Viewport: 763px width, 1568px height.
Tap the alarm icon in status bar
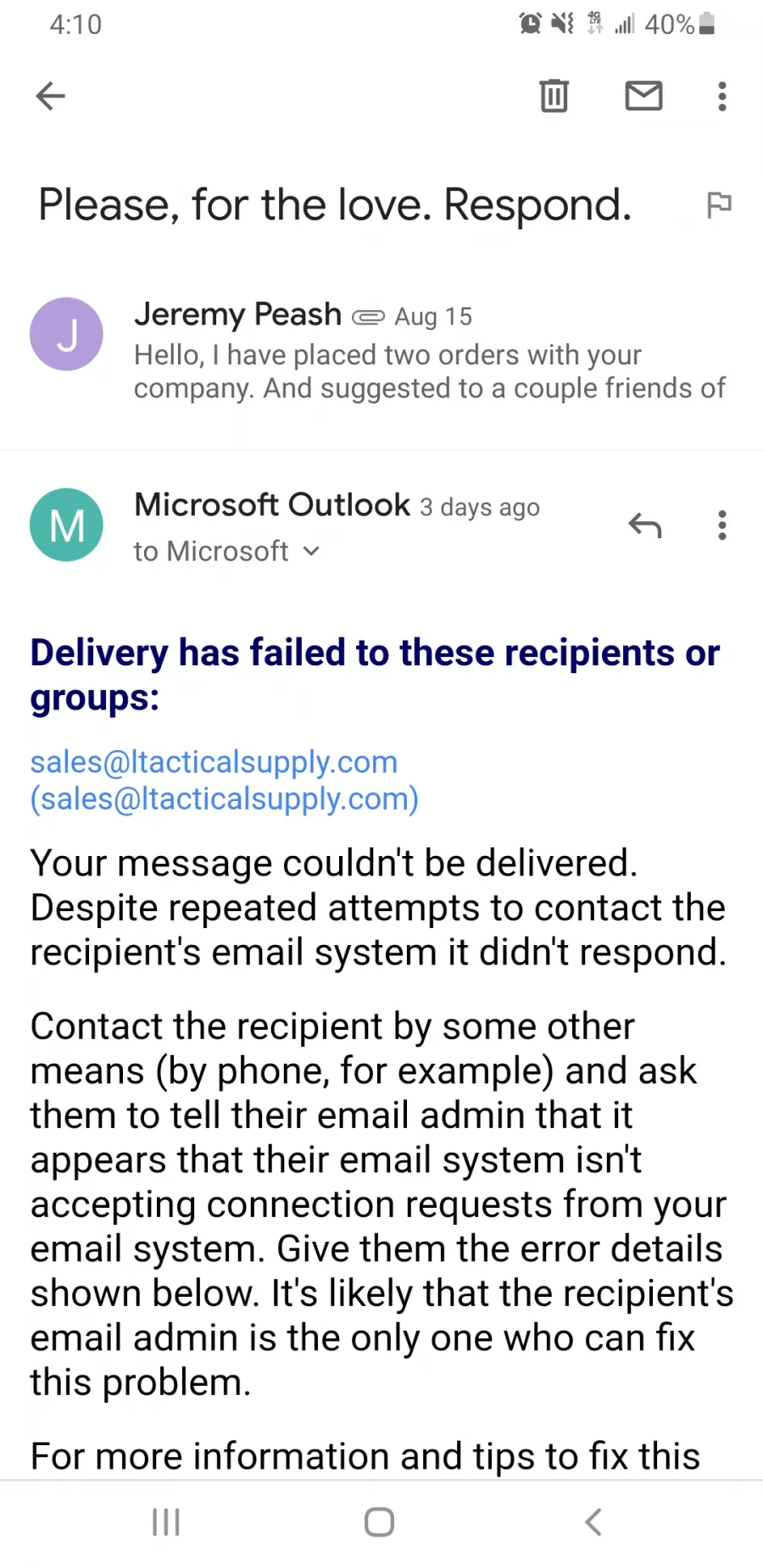click(530, 24)
